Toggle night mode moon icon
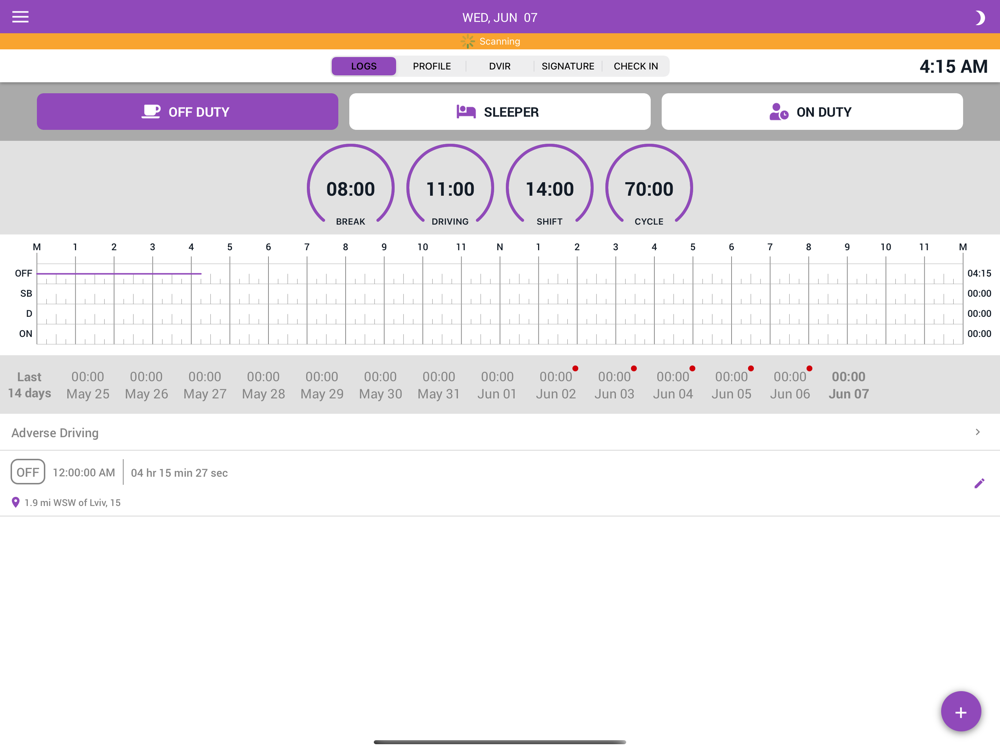The width and height of the screenshot is (1000, 750). click(979, 18)
